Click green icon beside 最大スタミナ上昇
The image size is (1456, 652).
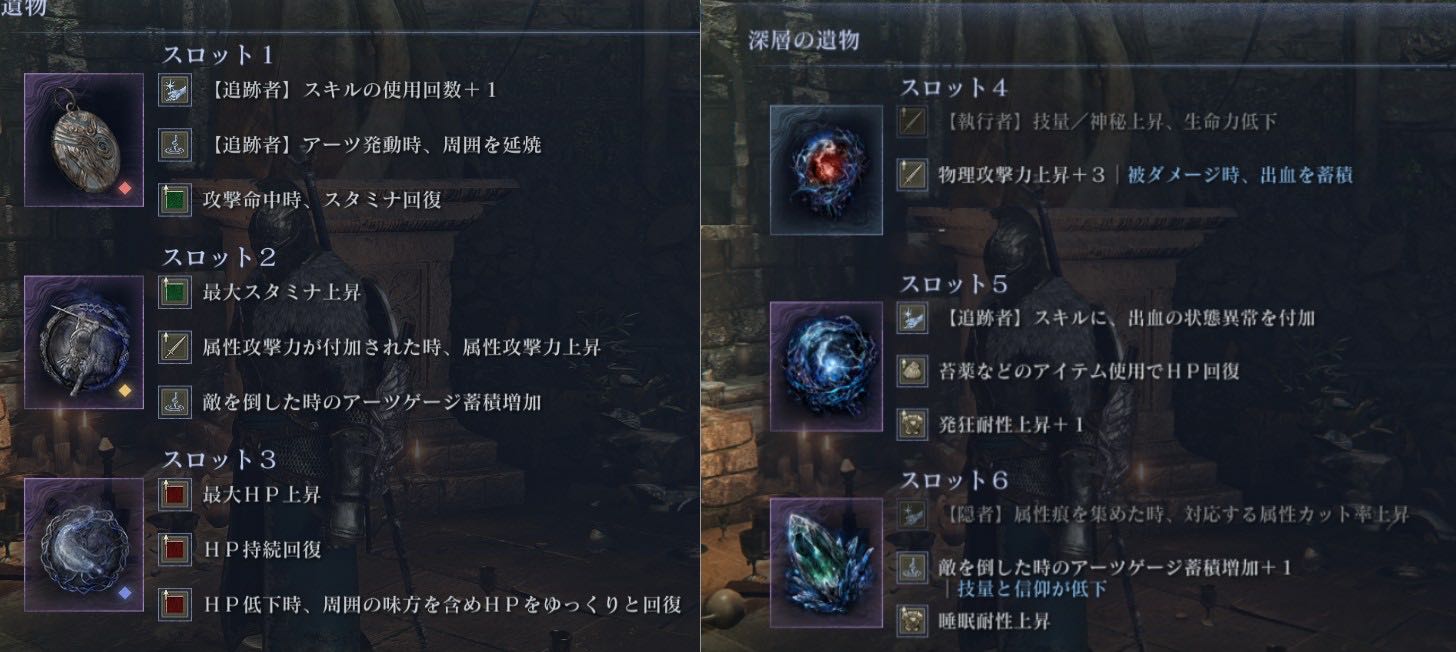(175, 294)
